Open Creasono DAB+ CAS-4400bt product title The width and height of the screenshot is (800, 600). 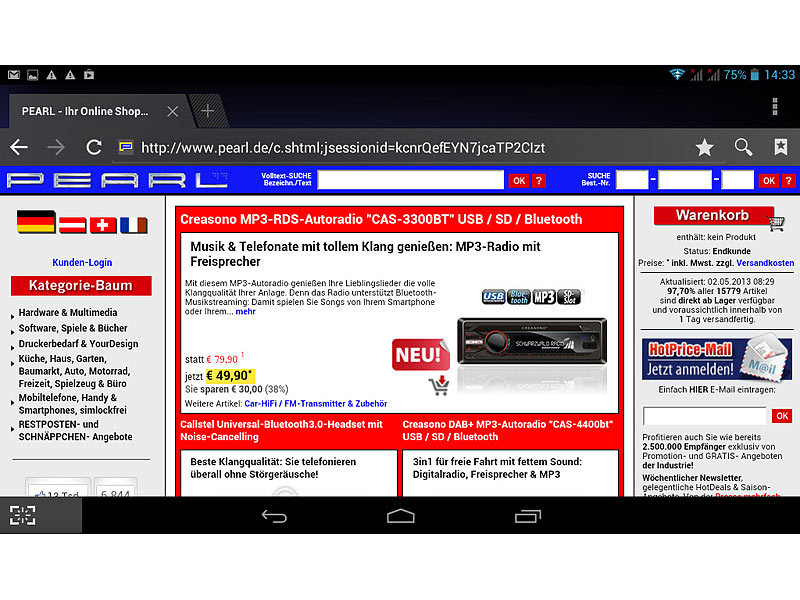click(508, 430)
